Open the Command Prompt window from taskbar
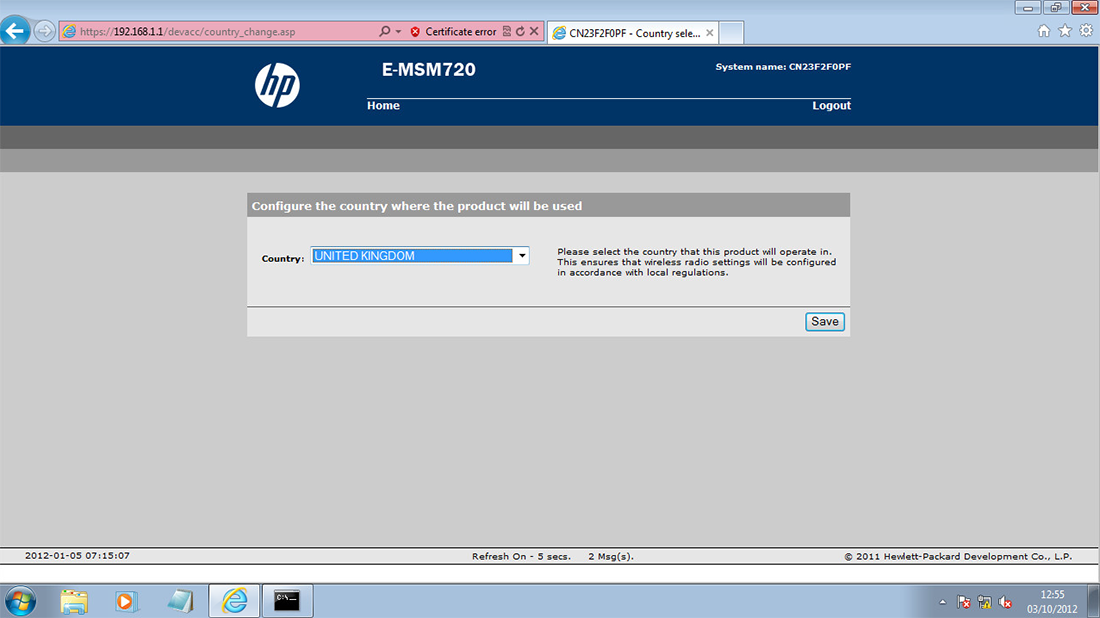 [287, 601]
